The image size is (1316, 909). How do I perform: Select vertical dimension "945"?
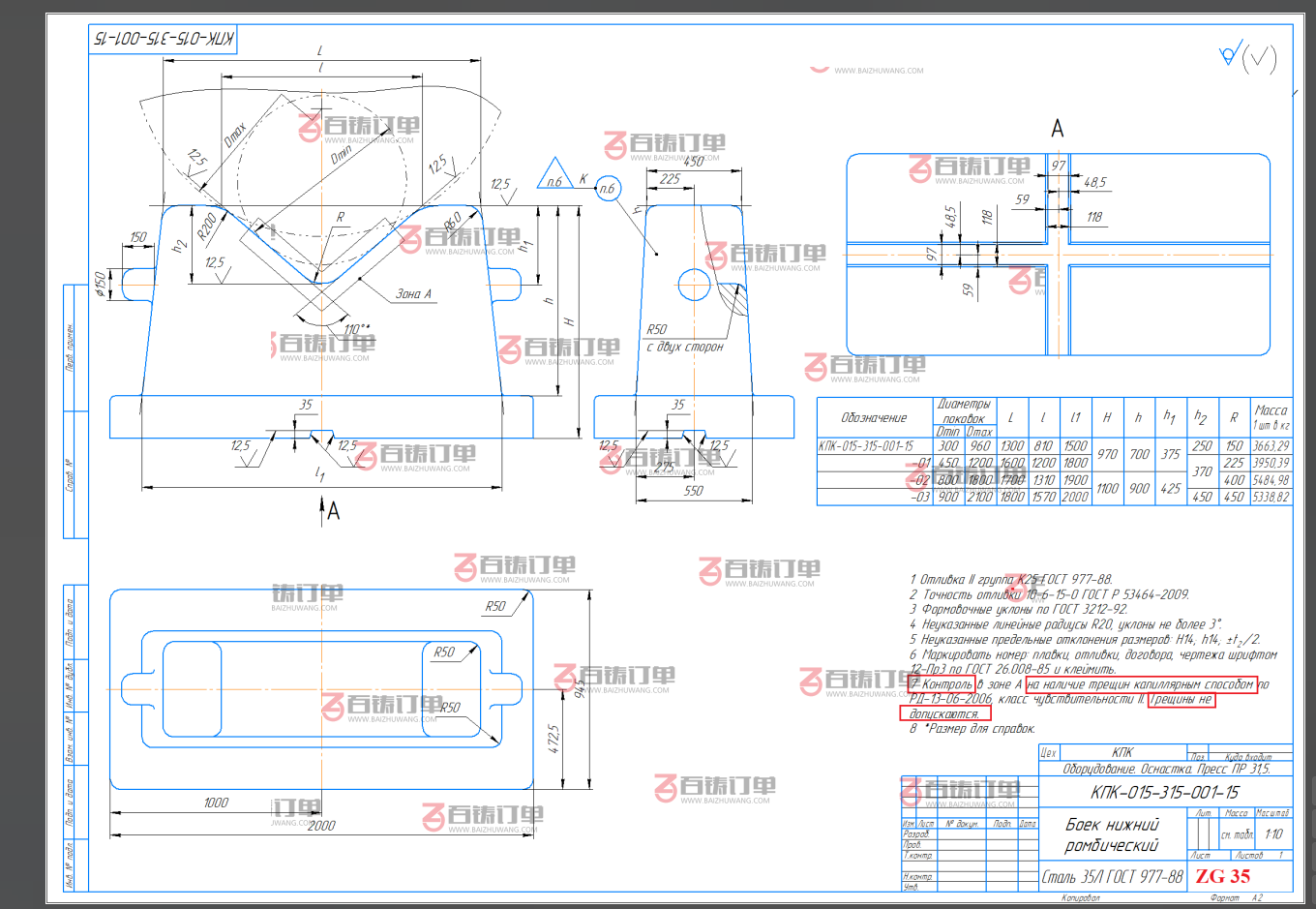coord(581,686)
